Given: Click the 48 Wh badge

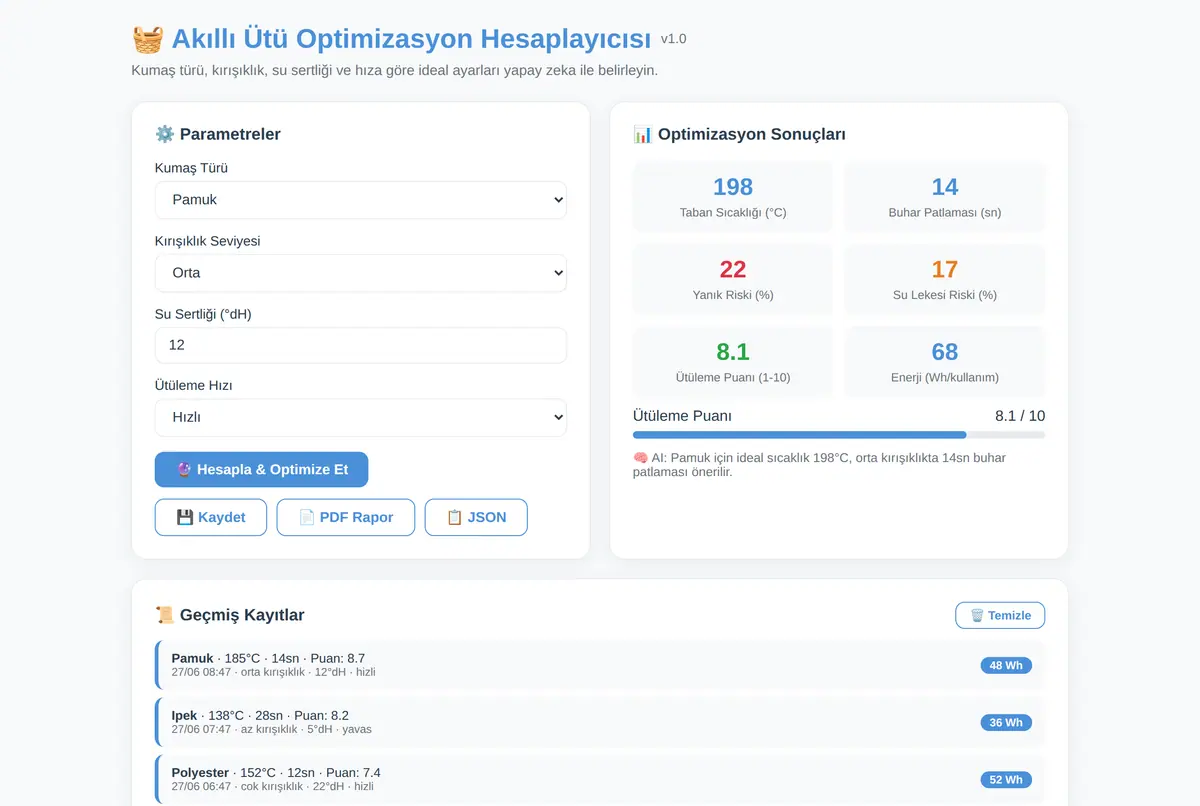Looking at the screenshot, I should coord(1006,666).
